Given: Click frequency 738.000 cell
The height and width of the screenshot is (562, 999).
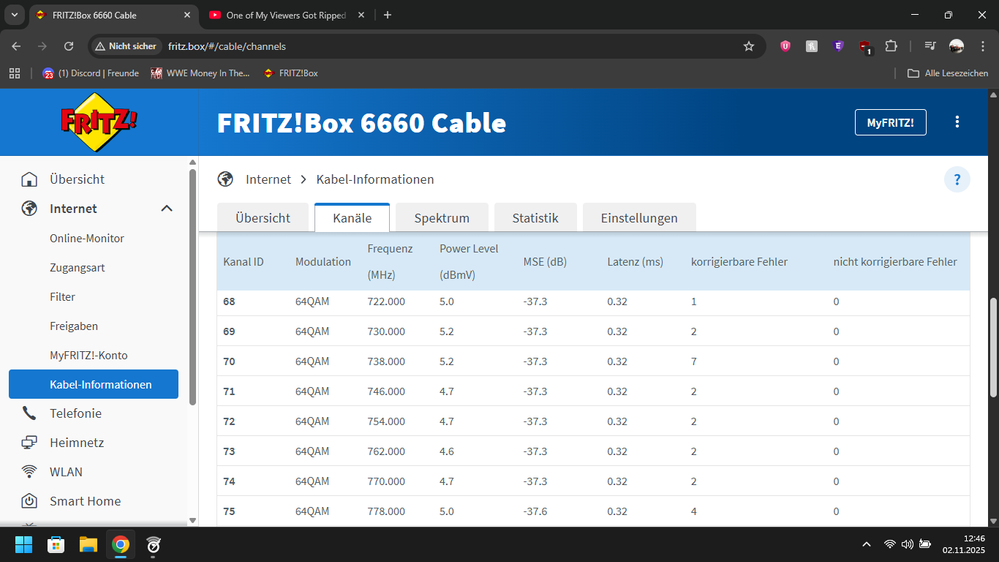Looking at the screenshot, I should pyautogui.click(x=386, y=361).
